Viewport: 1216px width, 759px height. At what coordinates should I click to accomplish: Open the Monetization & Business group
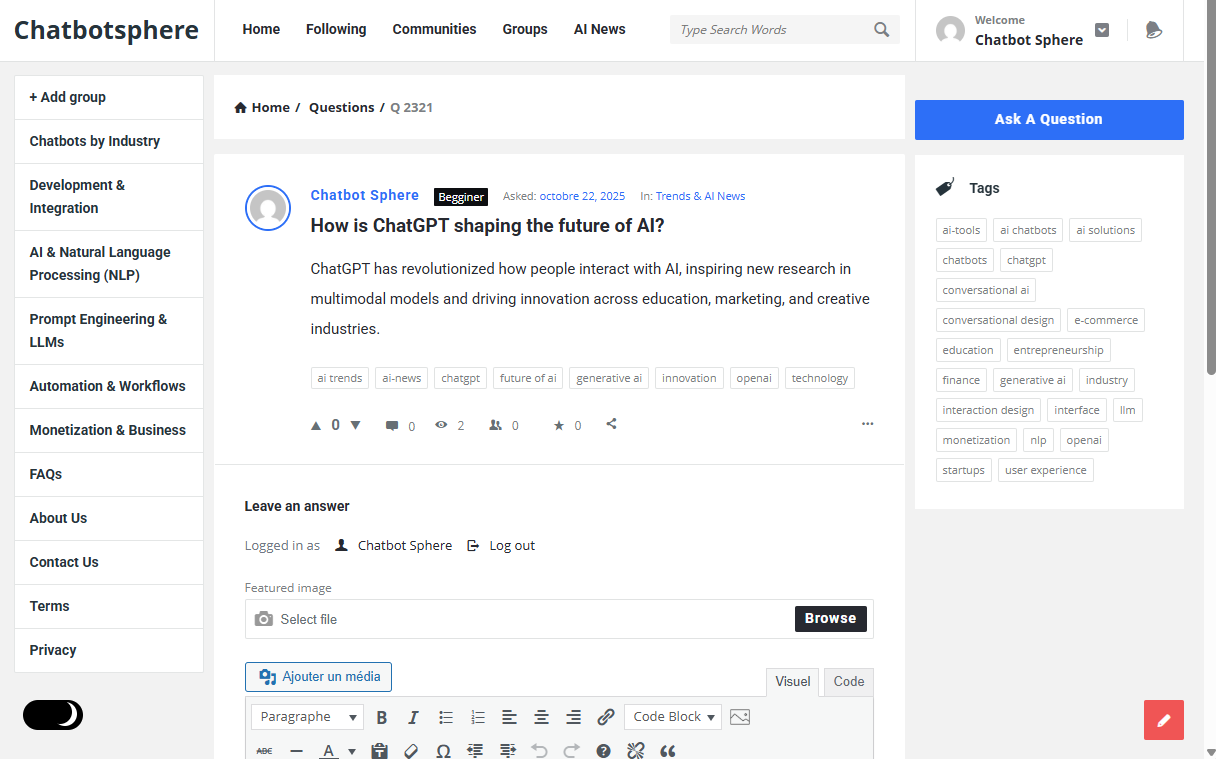point(109,430)
